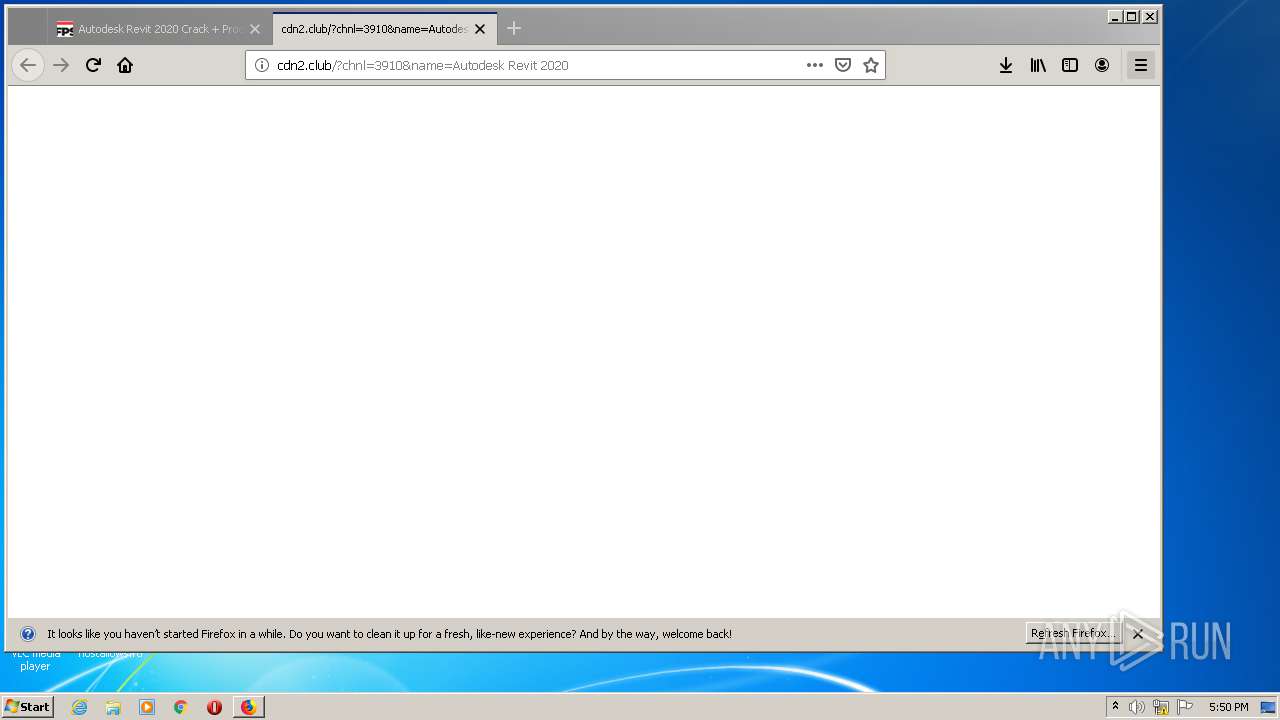The height and width of the screenshot is (720, 1280).
Task: Go back with the back arrow button
Action: pyautogui.click(x=28, y=65)
